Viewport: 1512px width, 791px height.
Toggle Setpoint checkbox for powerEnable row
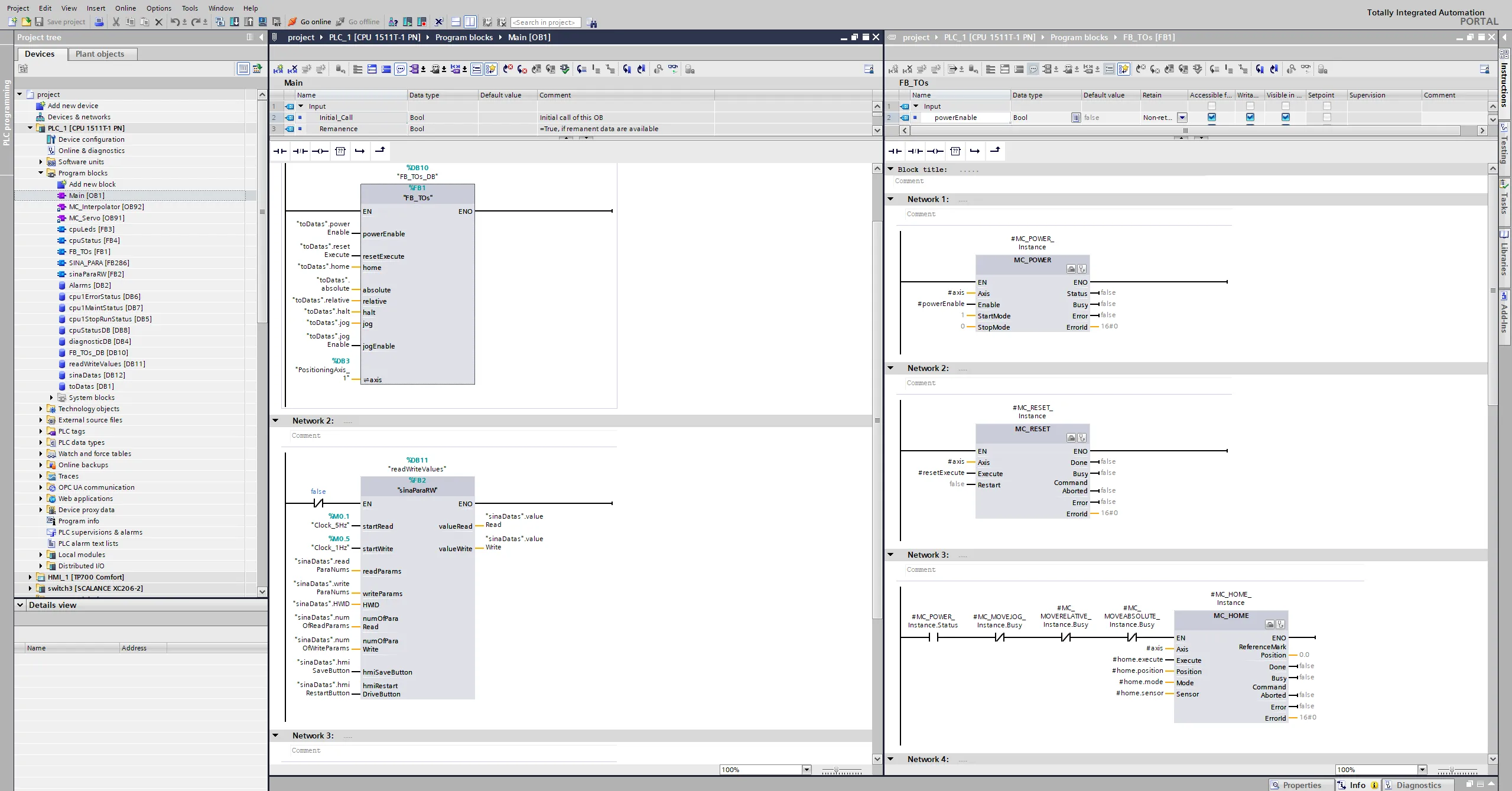tap(1327, 117)
